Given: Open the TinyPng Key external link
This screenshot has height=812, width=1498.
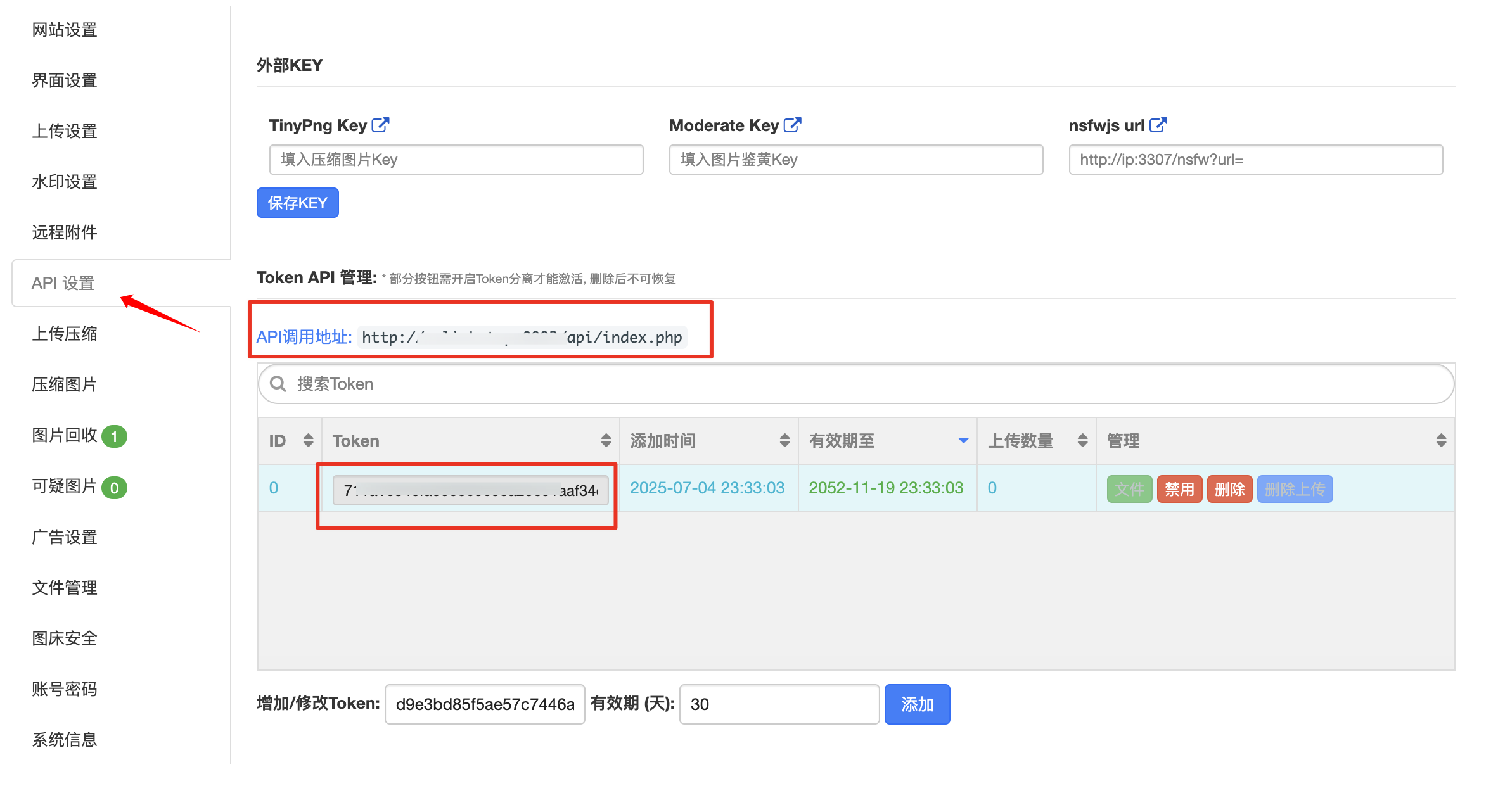Looking at the screenshot, I should (380, 125).
